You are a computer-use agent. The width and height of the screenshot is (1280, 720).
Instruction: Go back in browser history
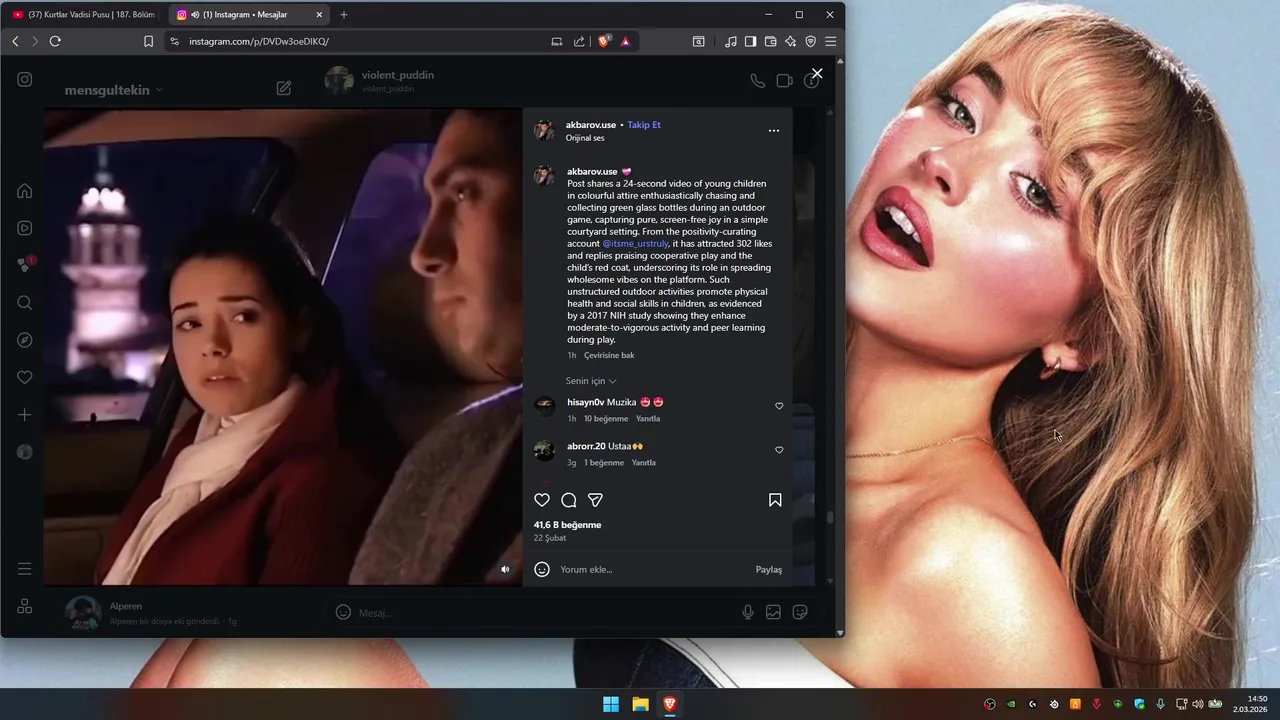(15, 41)
